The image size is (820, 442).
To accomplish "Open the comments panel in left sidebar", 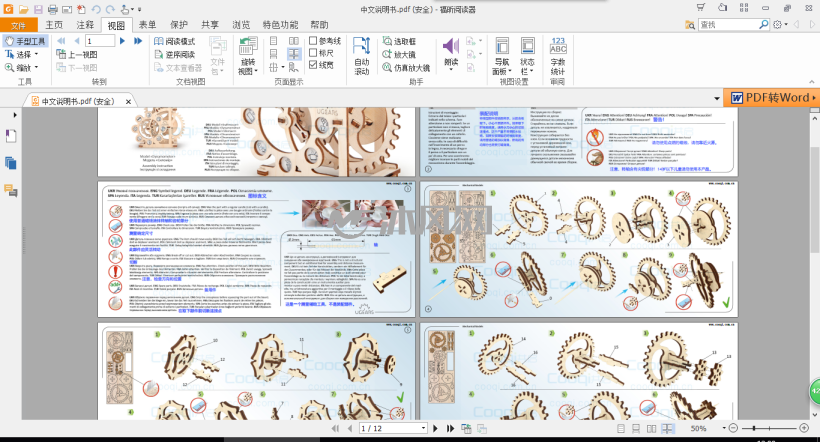I will click(x=10, y=190).
